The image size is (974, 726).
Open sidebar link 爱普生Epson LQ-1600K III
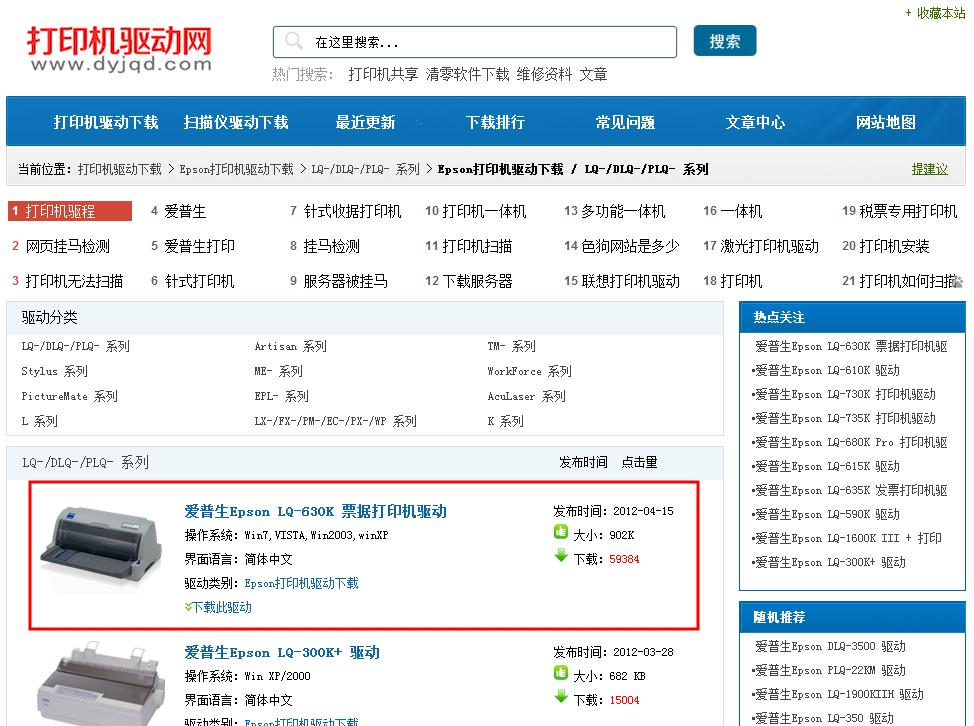click(848, 538)
